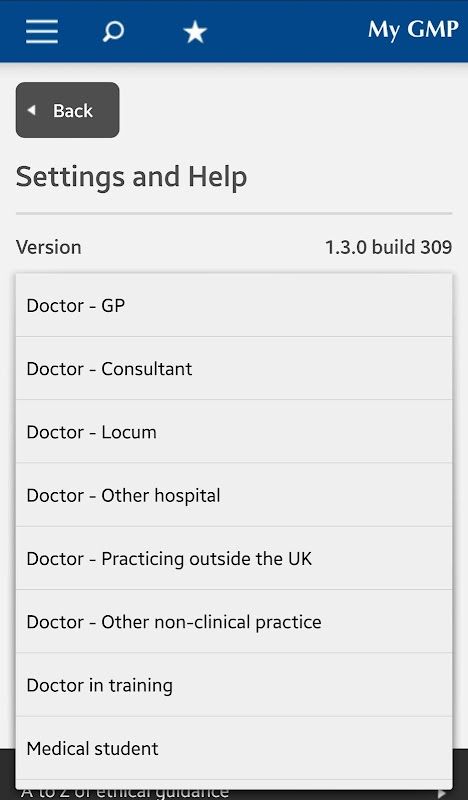Open favourites via the star icon

tap(195, 32)
